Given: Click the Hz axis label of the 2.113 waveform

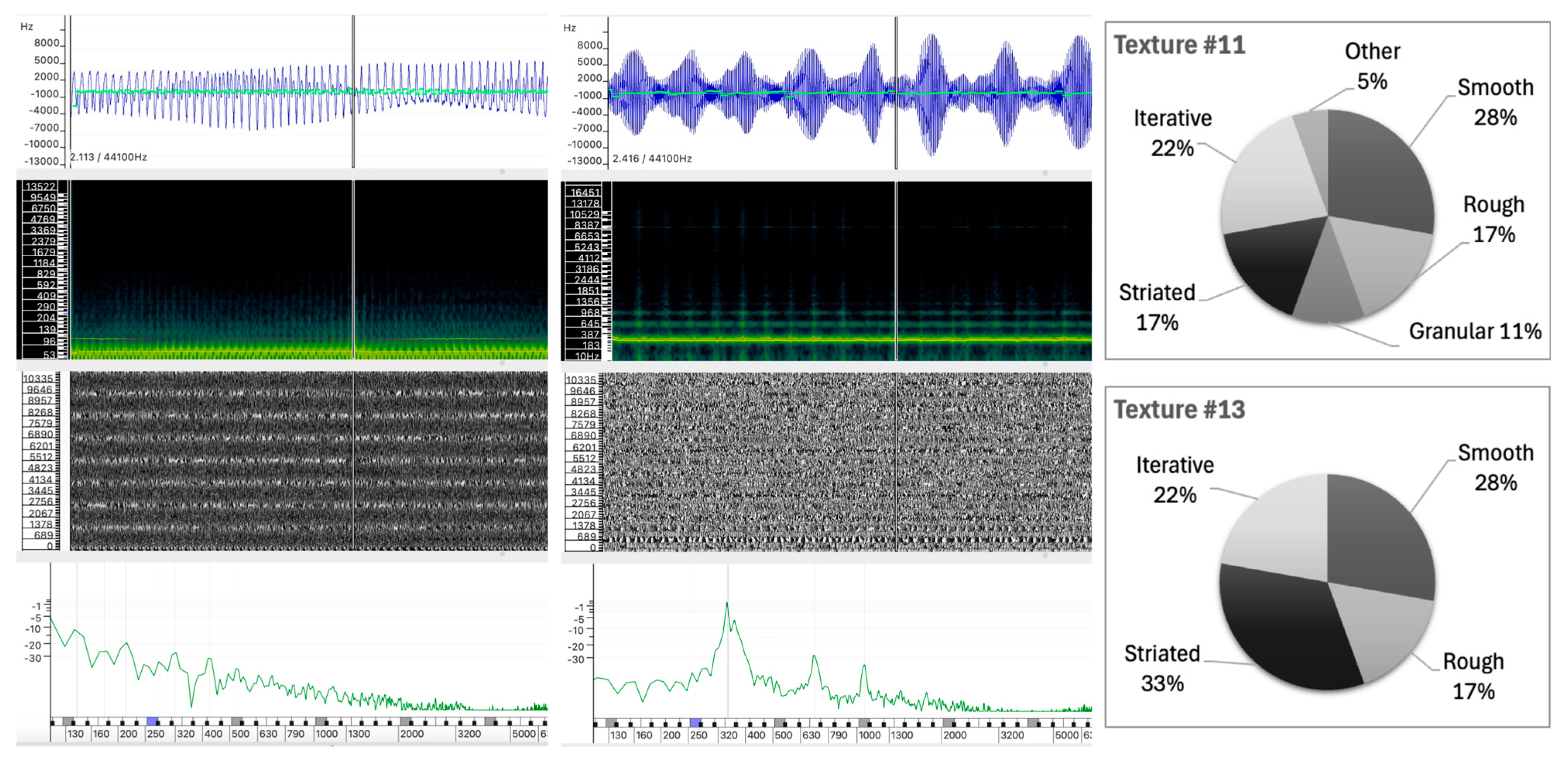Looking at the screenshot, I should (x=27, y=27).
